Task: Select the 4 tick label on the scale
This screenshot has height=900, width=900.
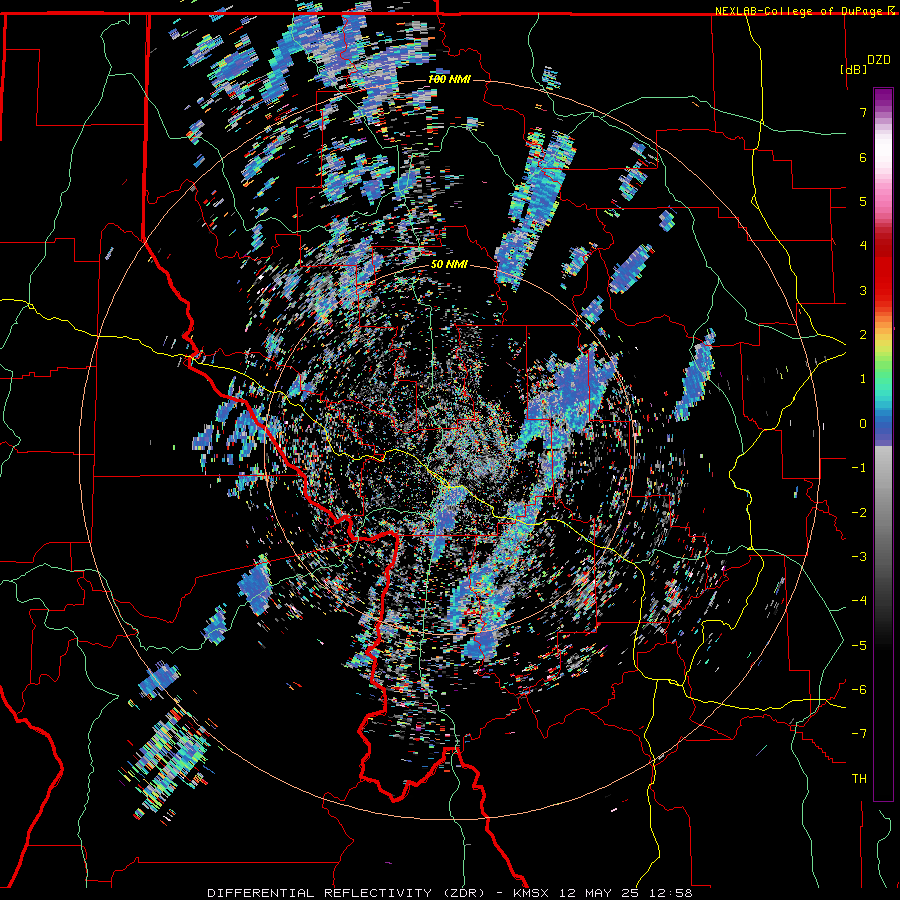Action: click(x=863, y=246)
